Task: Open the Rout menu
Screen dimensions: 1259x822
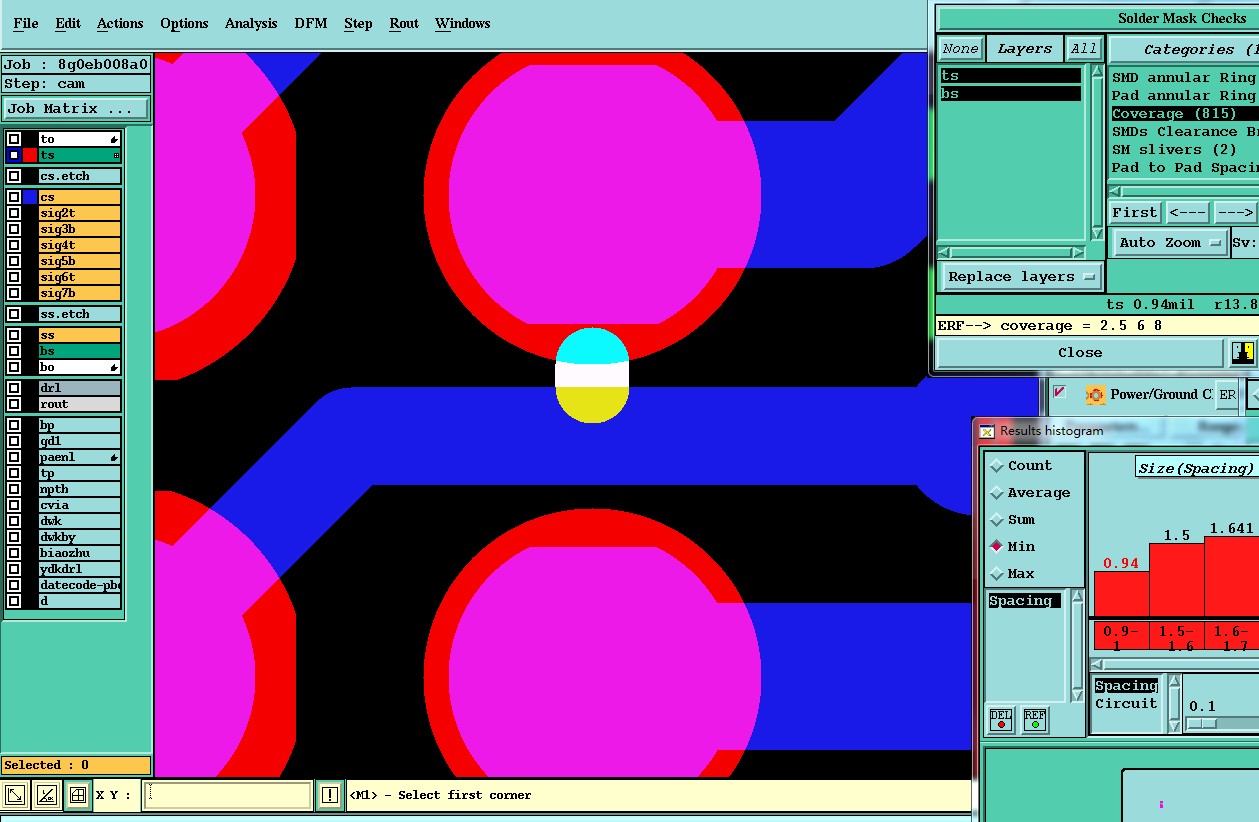Action: (x=404, y=23)
